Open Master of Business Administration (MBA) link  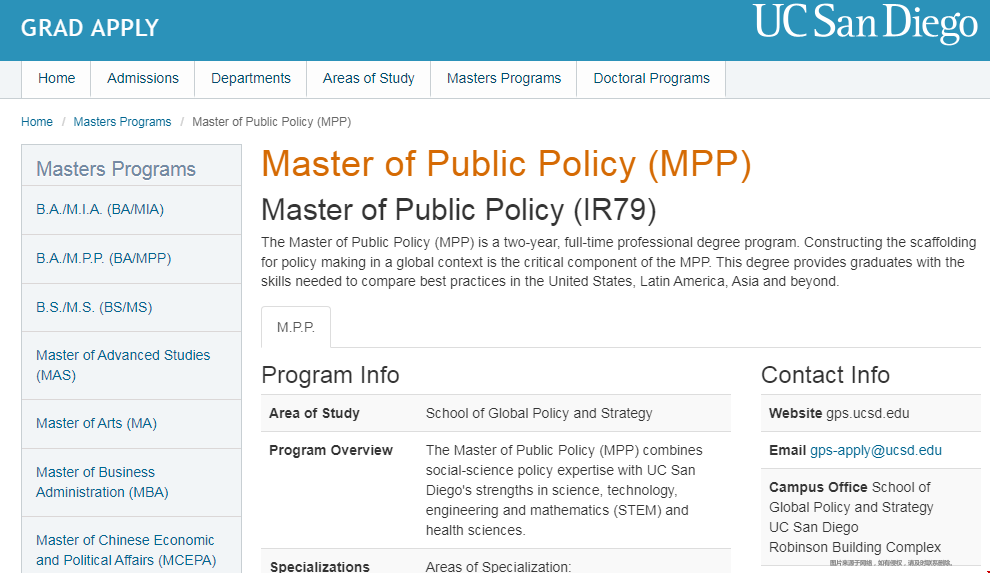(x=102, y=482)
